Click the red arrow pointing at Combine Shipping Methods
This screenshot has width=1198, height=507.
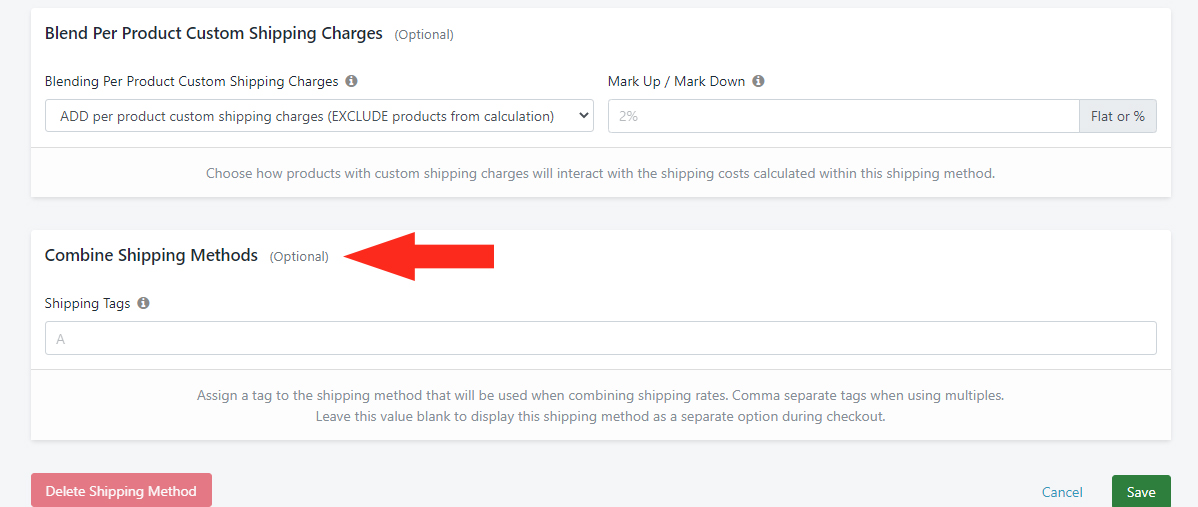pyautogui.click(x=420, y=256)
